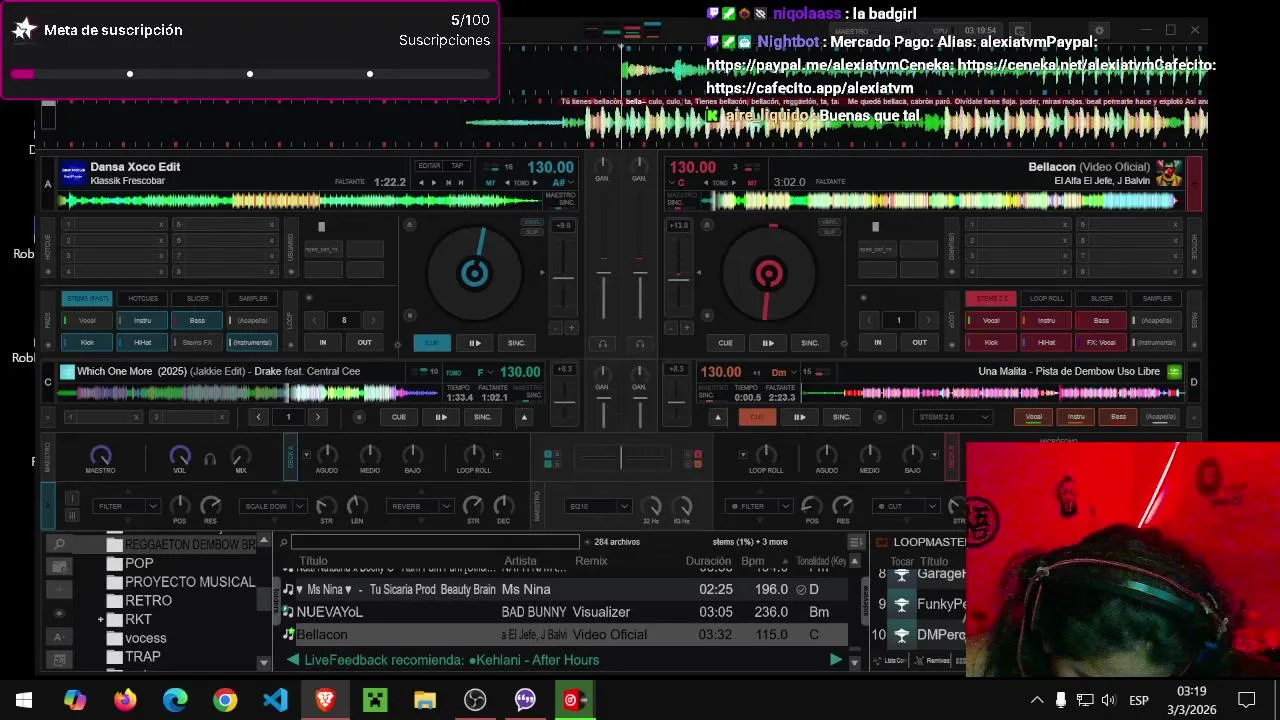
Task: Select STEMS 2.0 pad tab on deck B
Action: point(991,298)
